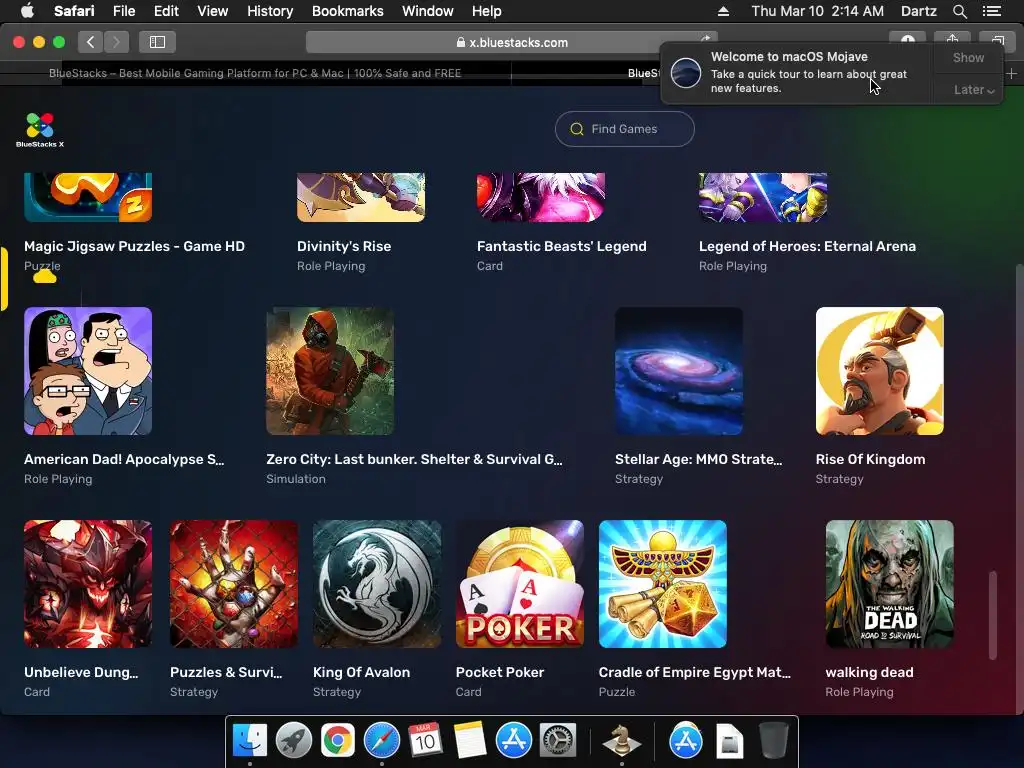The width and height of the screenshot is (1024, 768).
Task: Click the Stellar Age: MMO Strategy title
Action: tap(698, 459)
